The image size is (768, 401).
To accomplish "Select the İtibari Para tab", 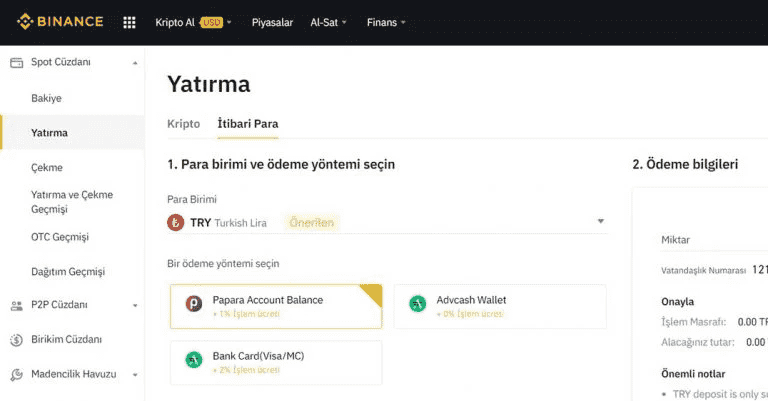I will coord(248,124).
